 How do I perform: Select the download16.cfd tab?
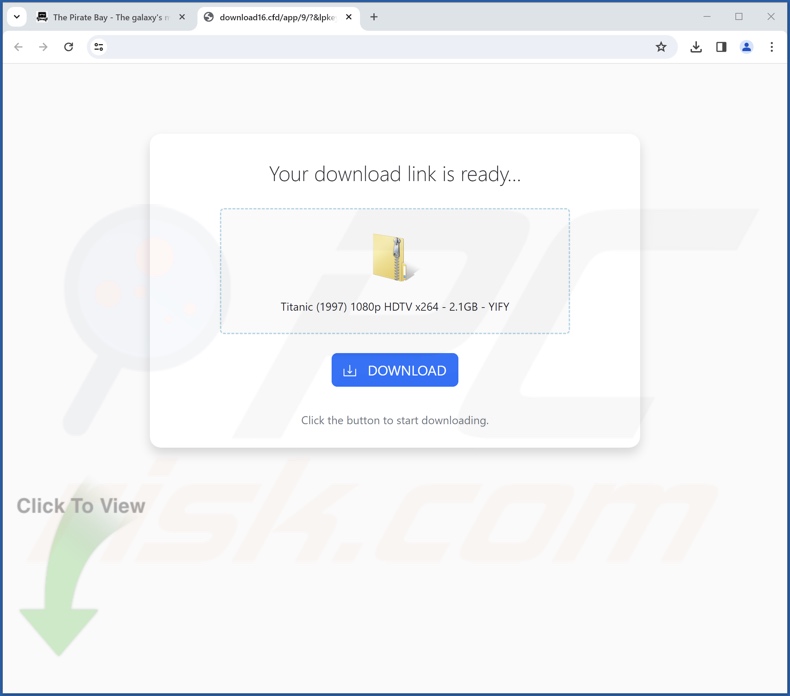click(x=278, y=17)
